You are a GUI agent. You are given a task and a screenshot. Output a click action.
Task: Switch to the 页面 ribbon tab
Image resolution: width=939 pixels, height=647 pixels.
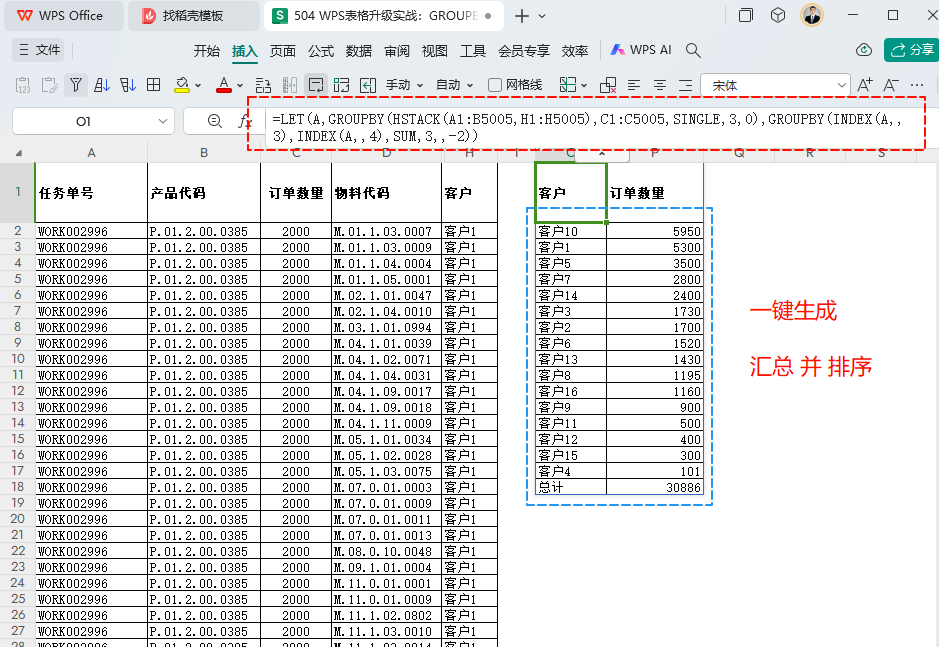click(283, 51)
